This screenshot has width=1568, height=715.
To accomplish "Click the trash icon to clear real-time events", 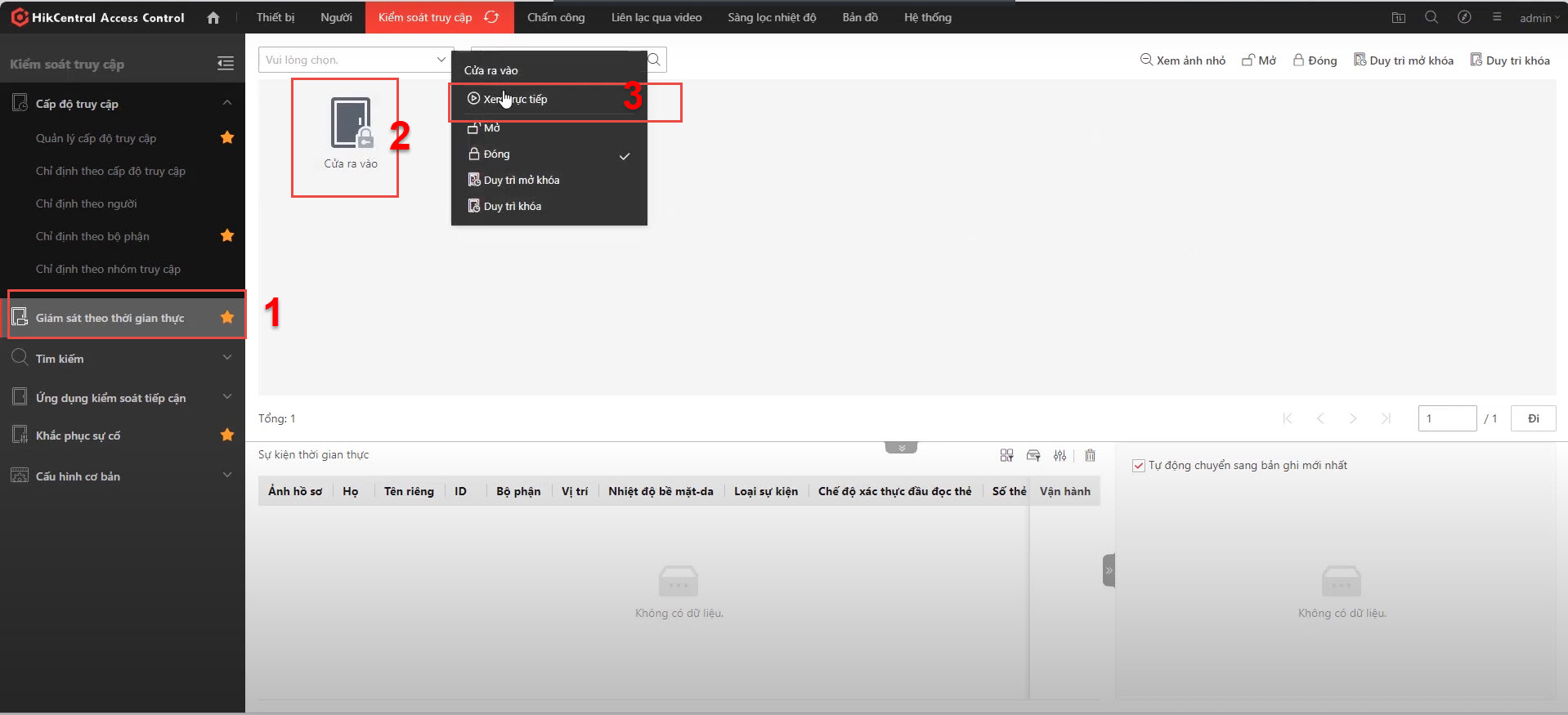I will click(1090, 455).
